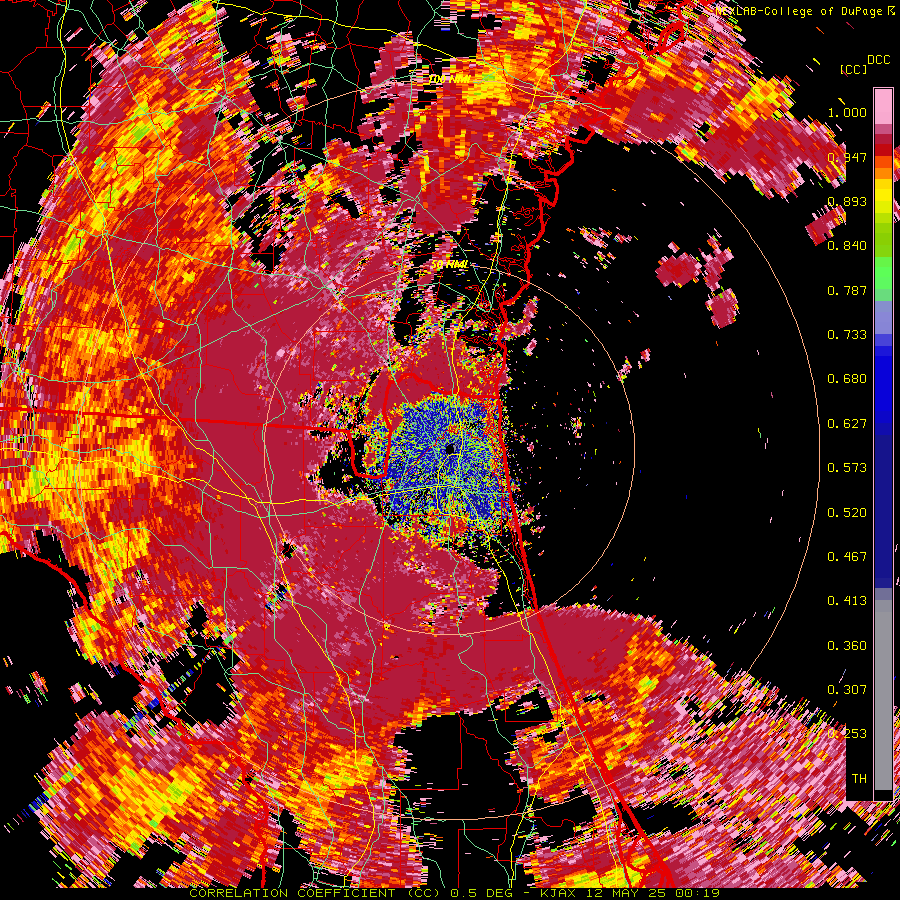Click the CORRELATION COEFFICIENT caption text
The height and width of the screenshot is (900, 900).
point(292,893)
